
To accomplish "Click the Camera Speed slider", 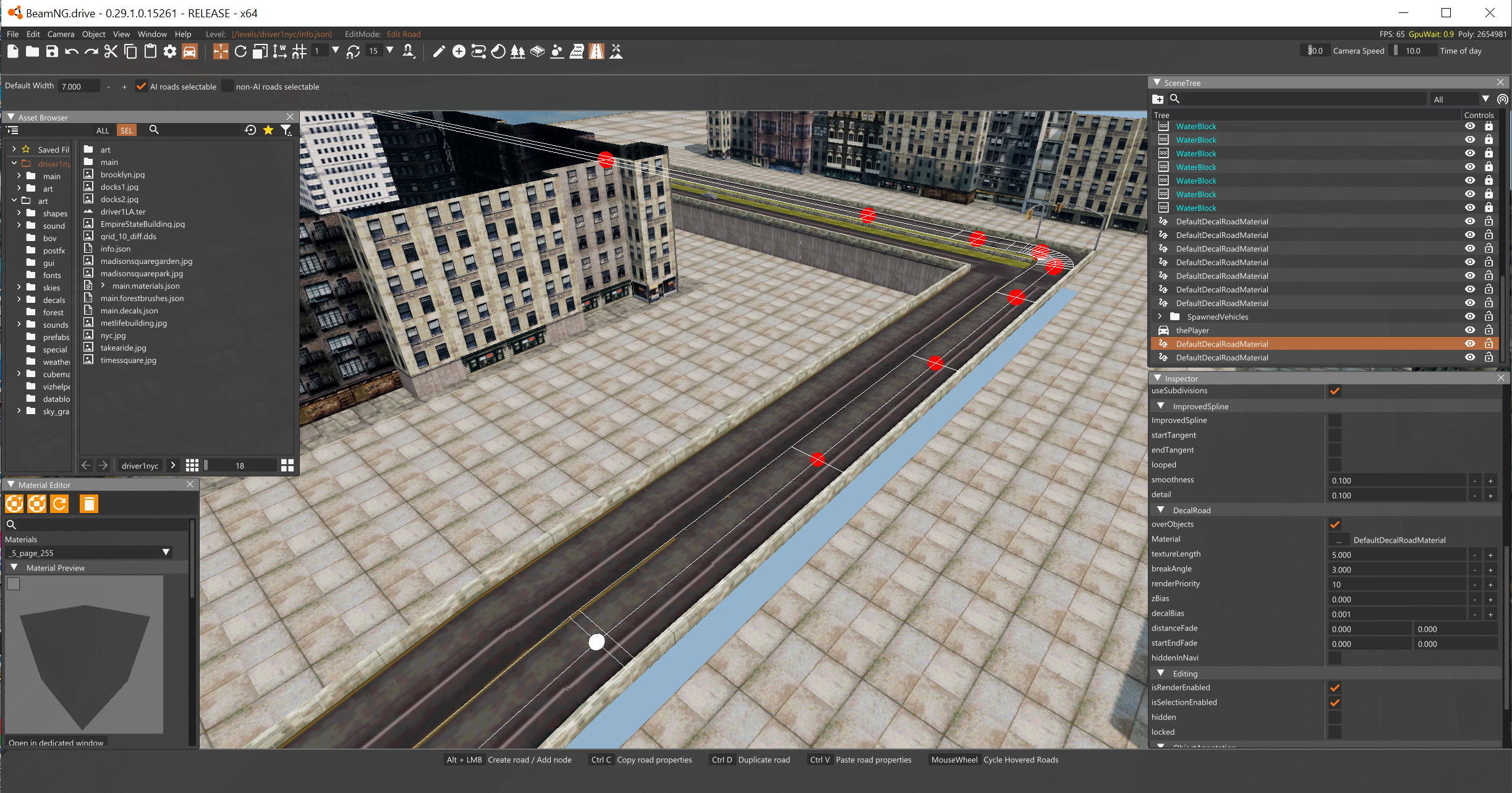I will [x=1315, y=51].
